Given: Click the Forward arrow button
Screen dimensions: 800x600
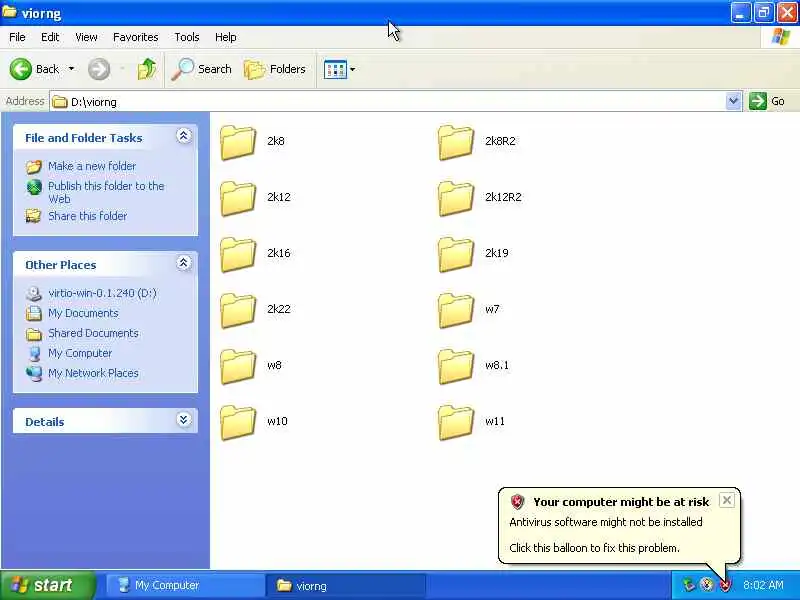Looking at the screenshot, I should pyautogui.click(x=99, y=69).
